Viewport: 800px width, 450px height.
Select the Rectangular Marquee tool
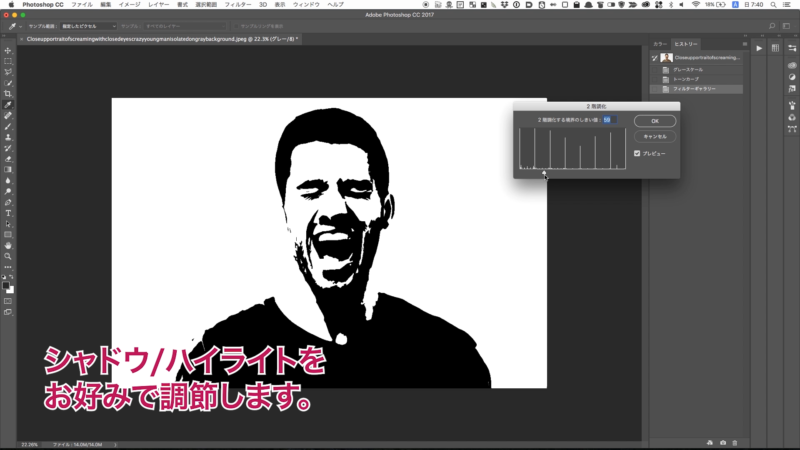[8, 61]
